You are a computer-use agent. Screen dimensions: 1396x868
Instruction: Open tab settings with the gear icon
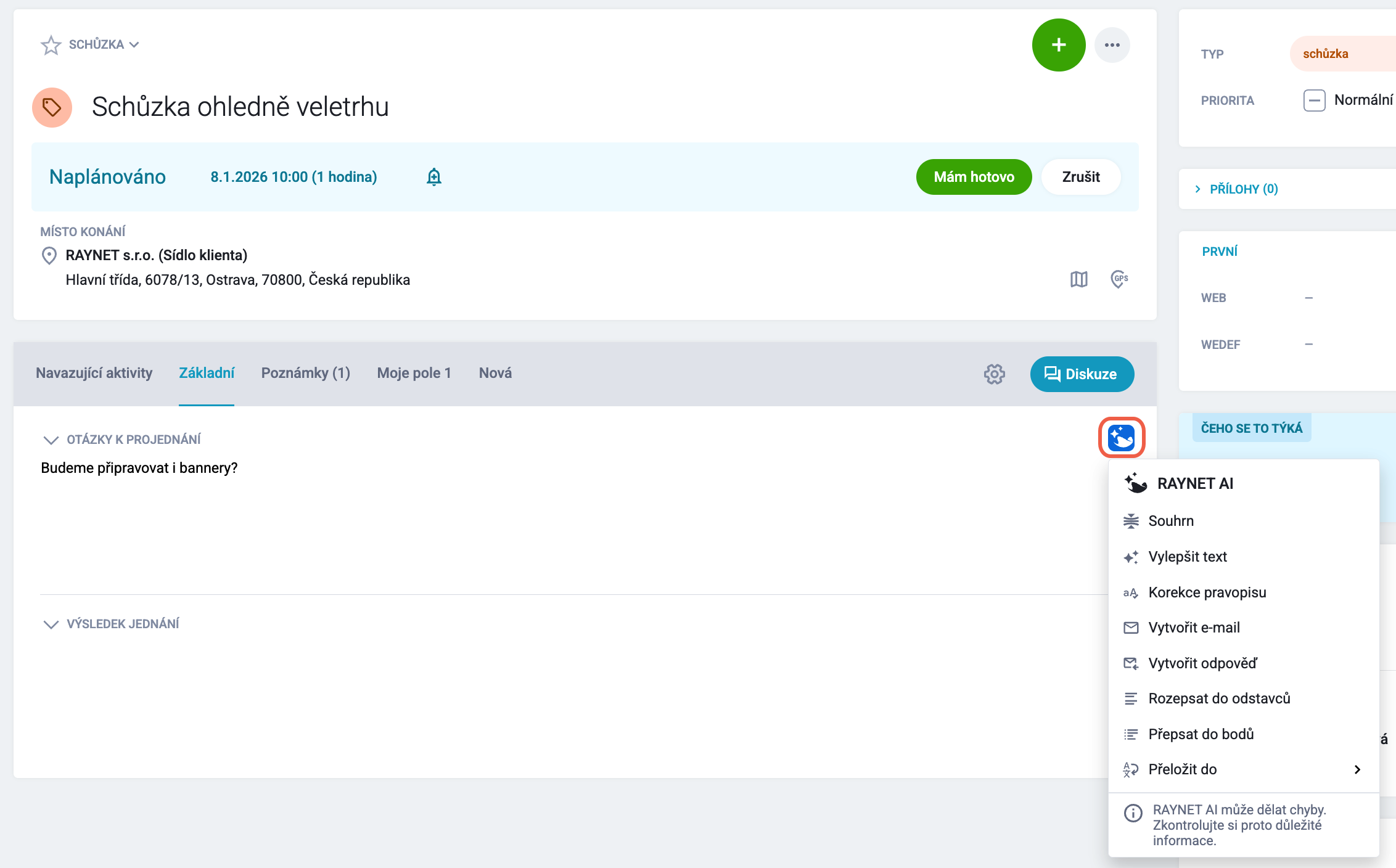tap(994, 374)
